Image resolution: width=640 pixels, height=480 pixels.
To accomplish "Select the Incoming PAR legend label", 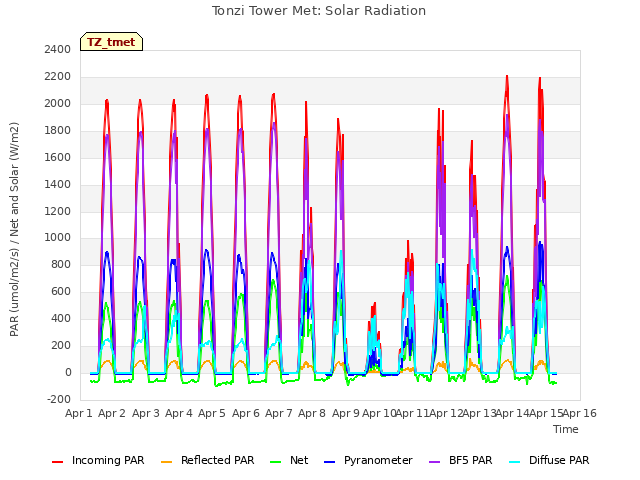I will click(x=108, y=460).
